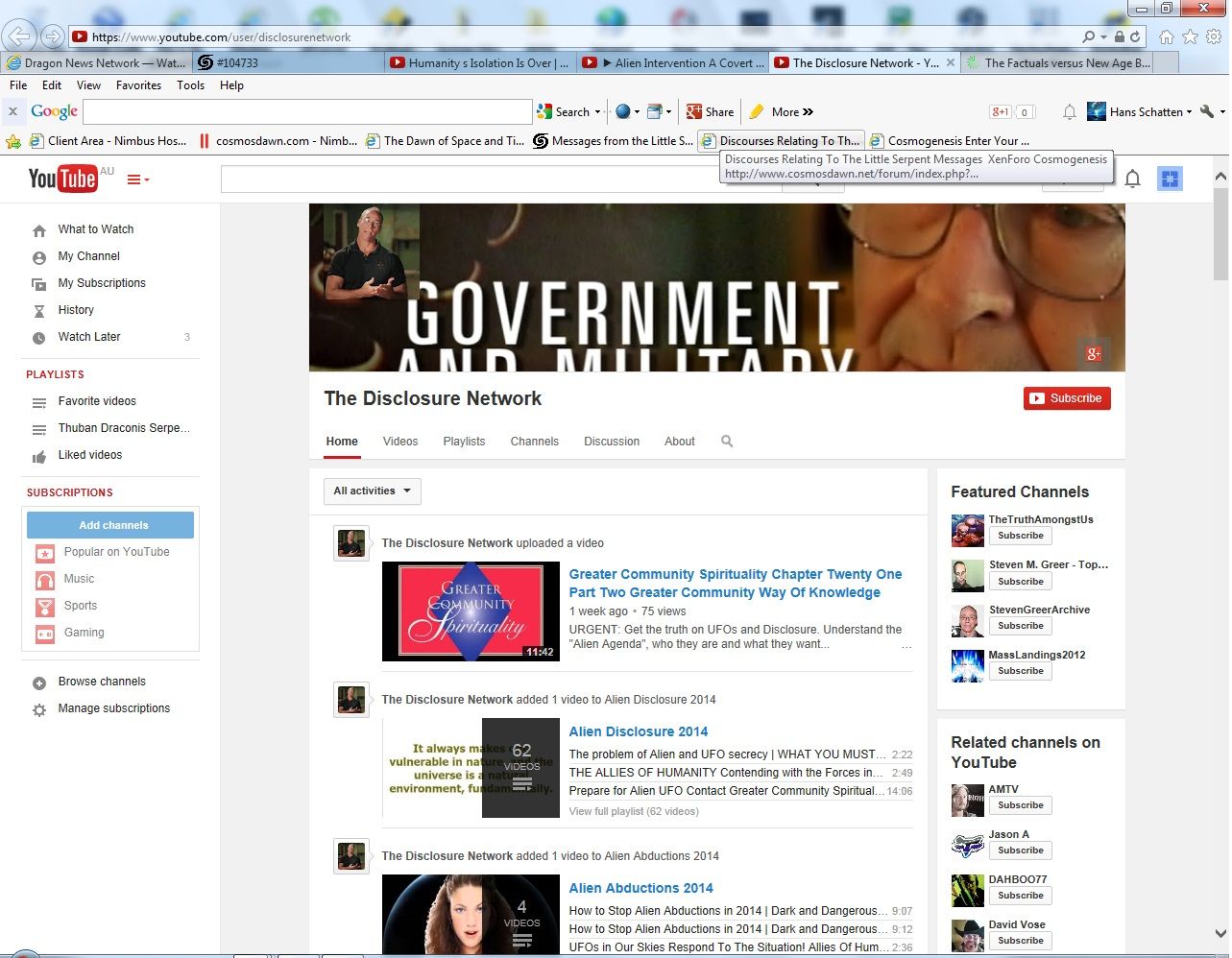Viewport: 1232px width, 958px height.
Task: Open IE Tools gear icon
Action: coord(1214,36)
